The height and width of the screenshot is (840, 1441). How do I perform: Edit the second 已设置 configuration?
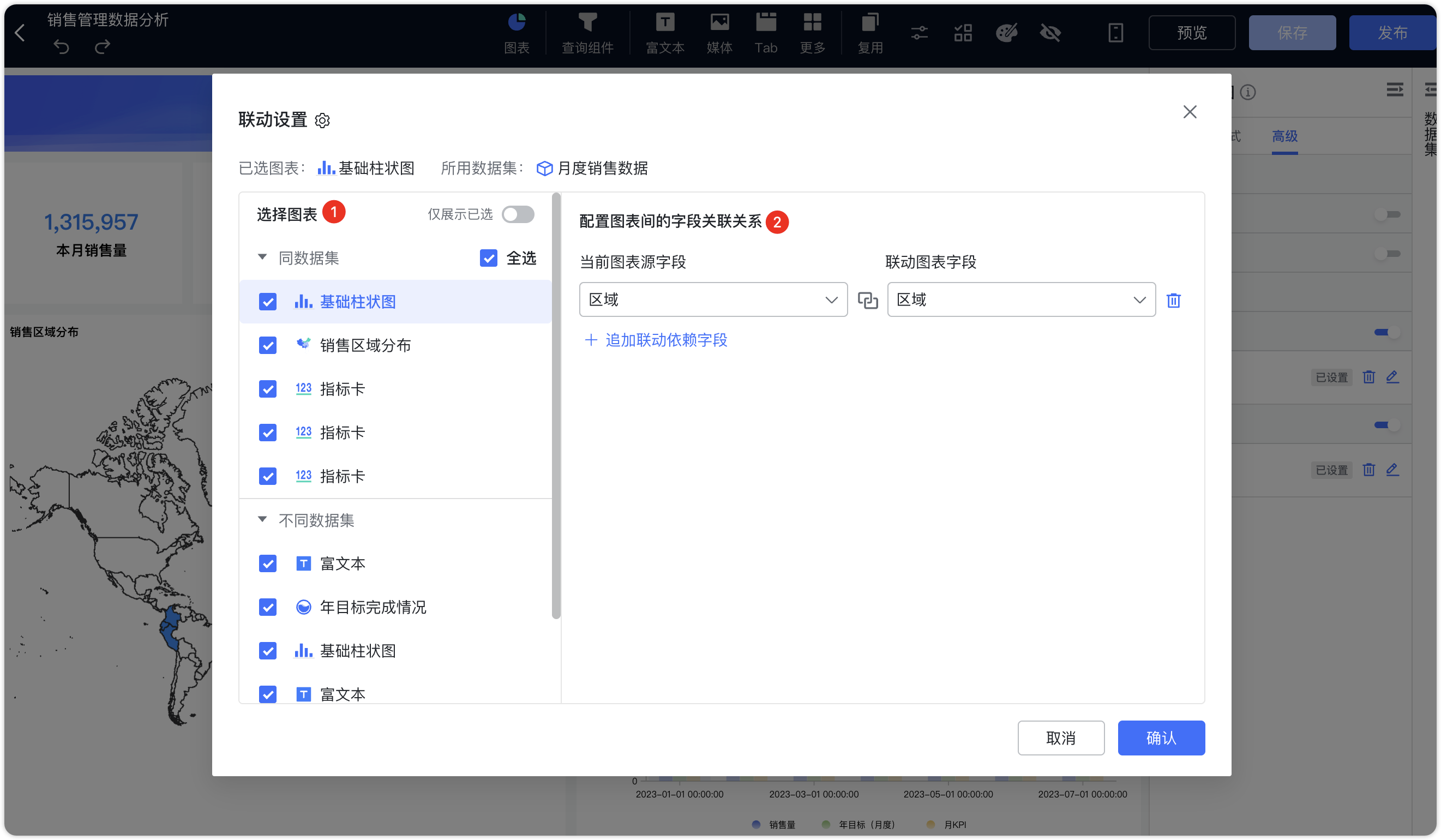pyautogui.click(x=1392, y=470)
